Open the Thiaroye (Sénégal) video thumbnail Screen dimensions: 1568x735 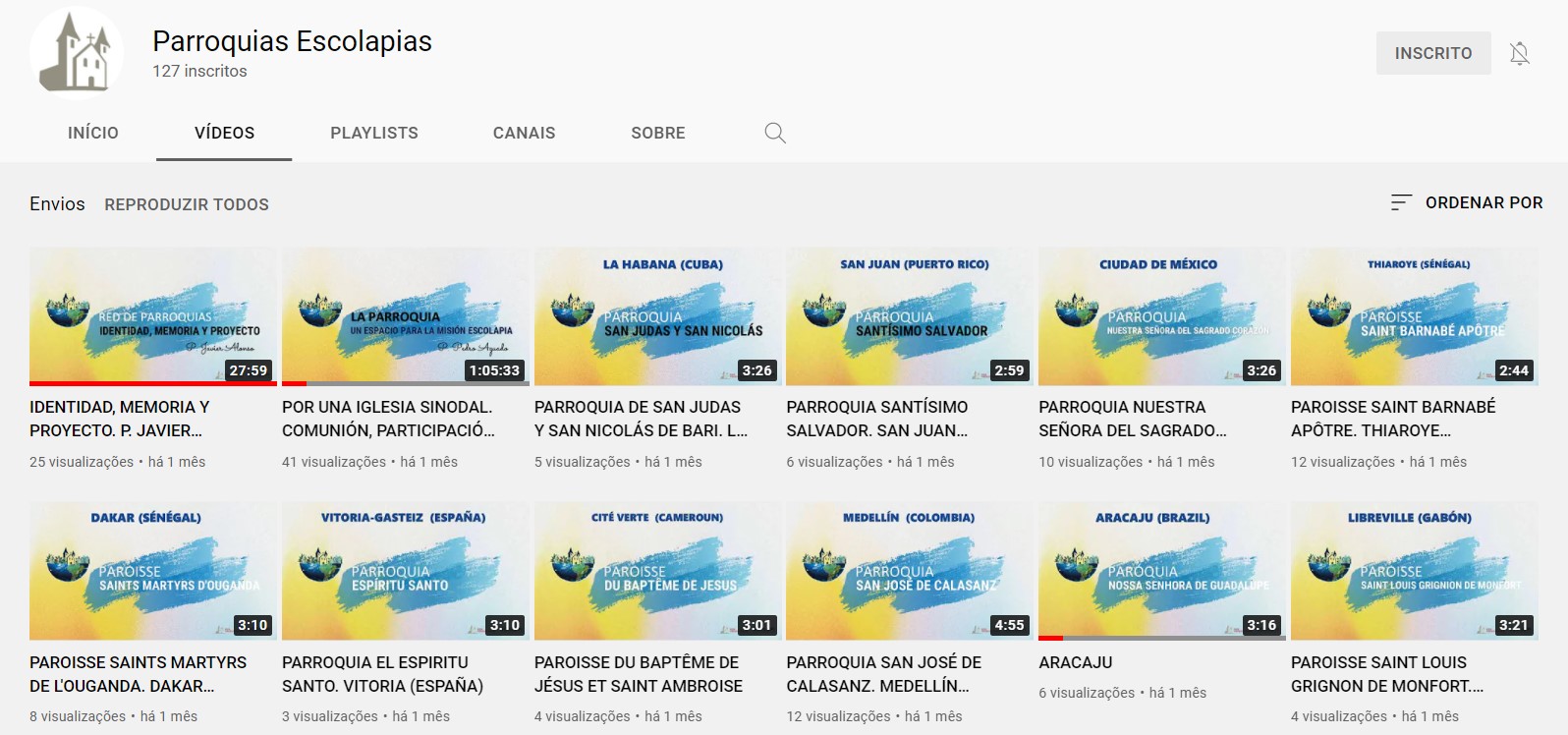[x=1414, y=315]
